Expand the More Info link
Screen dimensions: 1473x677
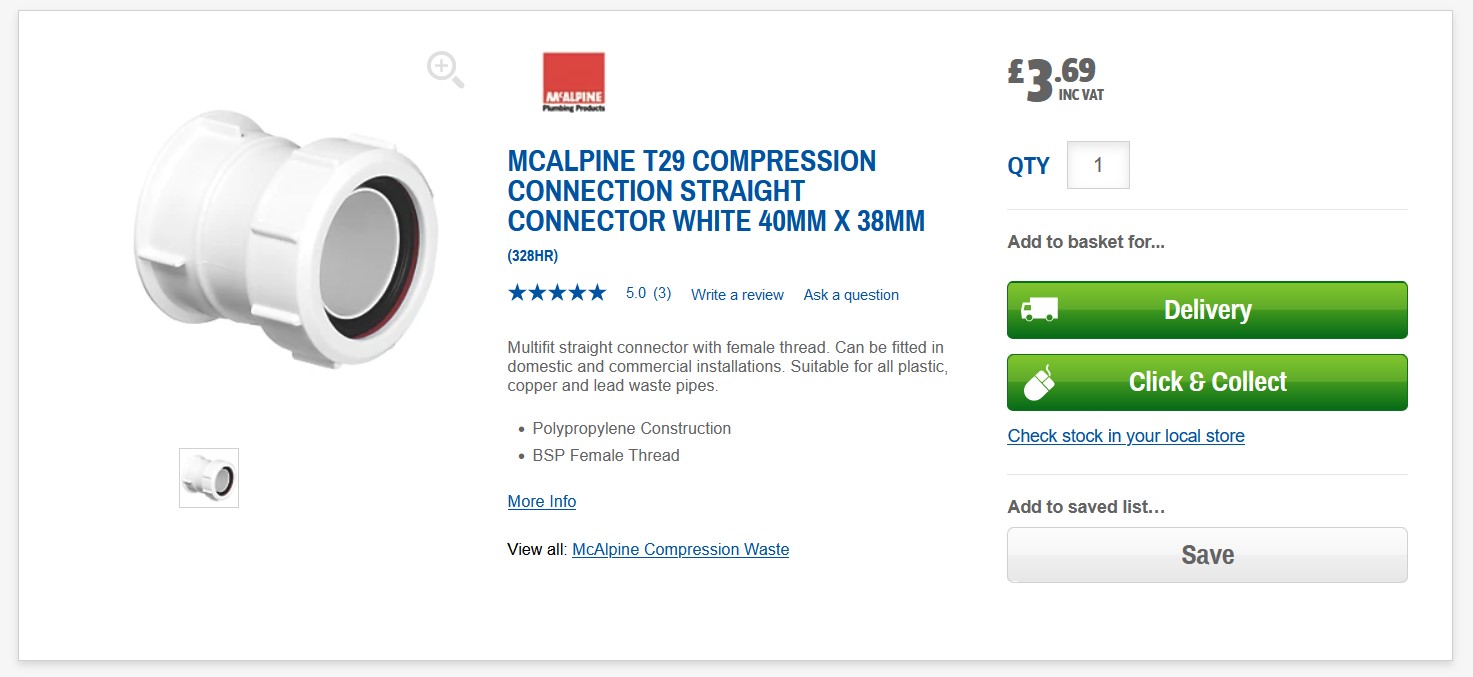point(542,501)
